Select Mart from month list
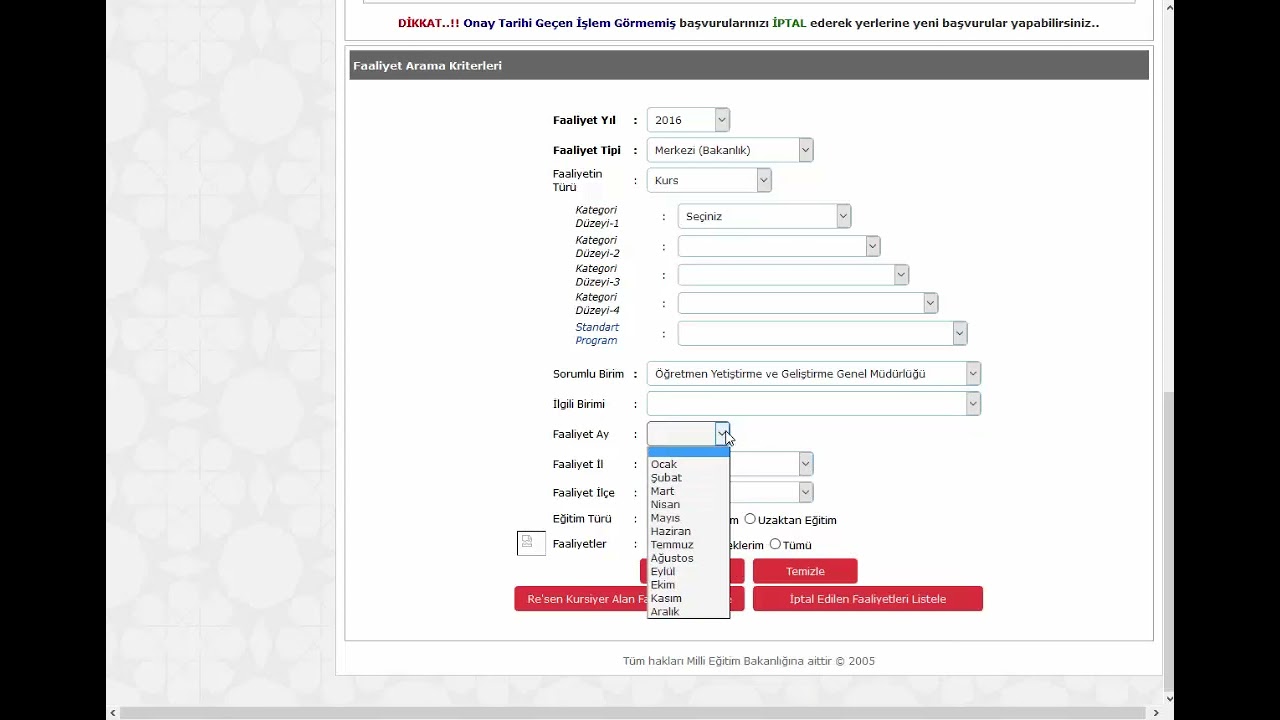 [x=688, y=491]
